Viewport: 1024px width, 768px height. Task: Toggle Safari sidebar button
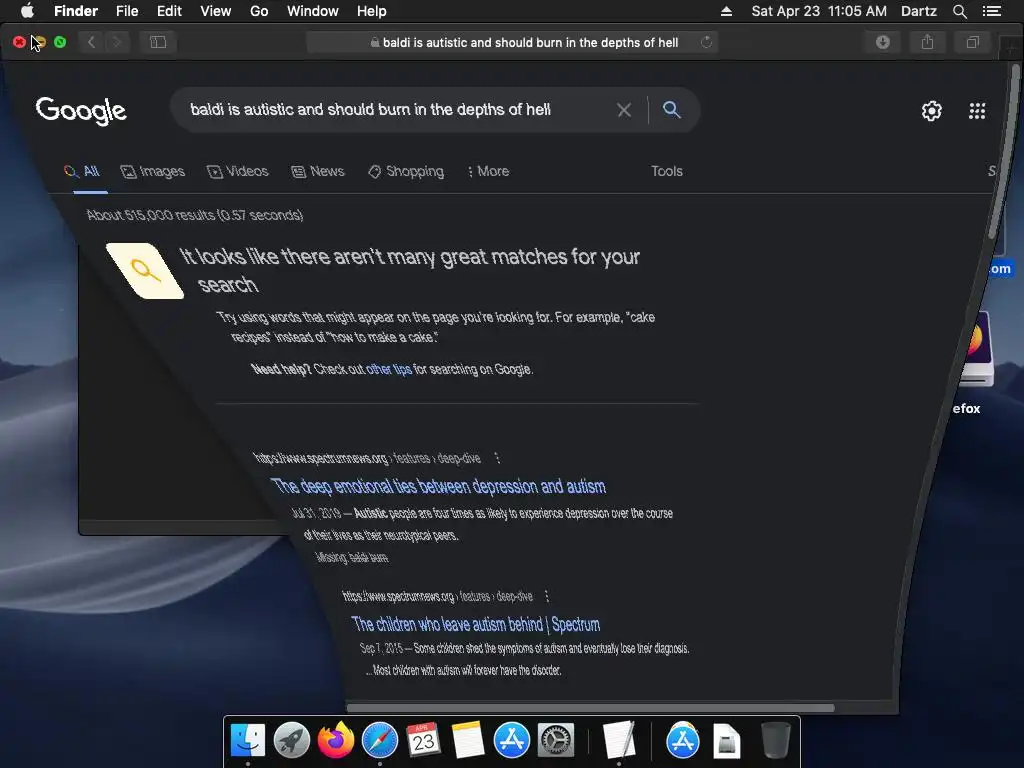click(158, 42)
